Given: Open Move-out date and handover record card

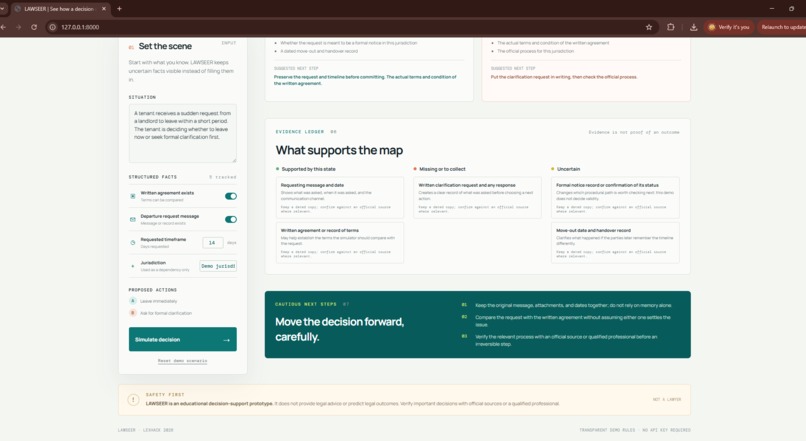Looking at the screenshot, I should pos(615,243).
